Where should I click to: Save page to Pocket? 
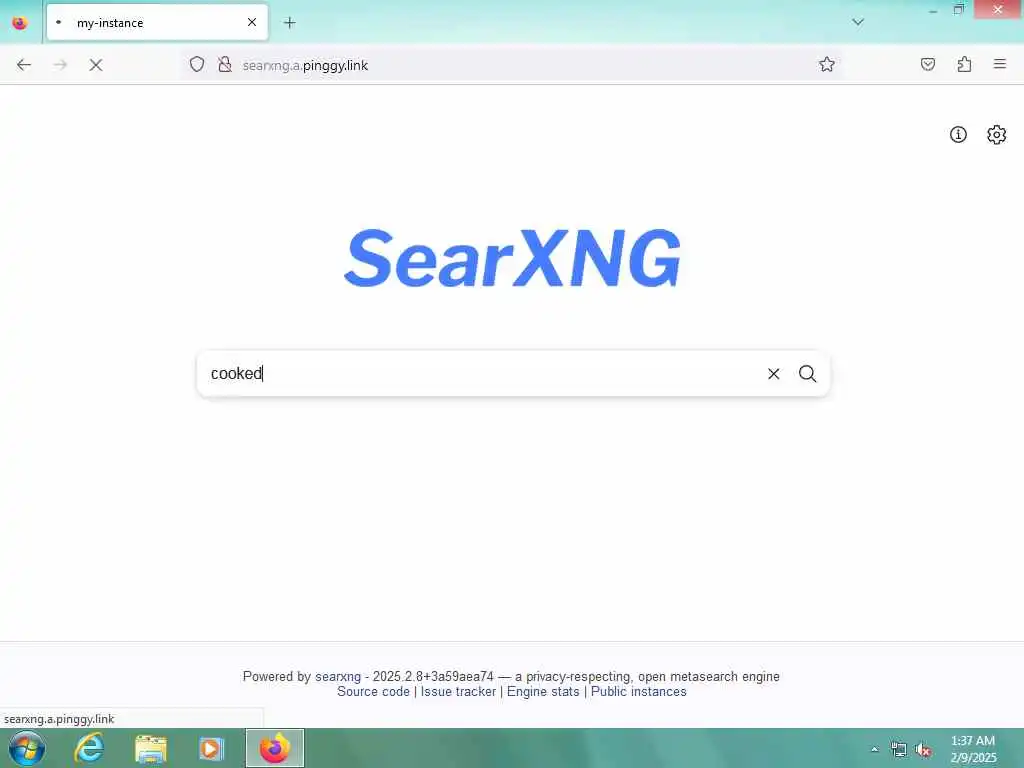pyautogui.click(x=928, y=64)
